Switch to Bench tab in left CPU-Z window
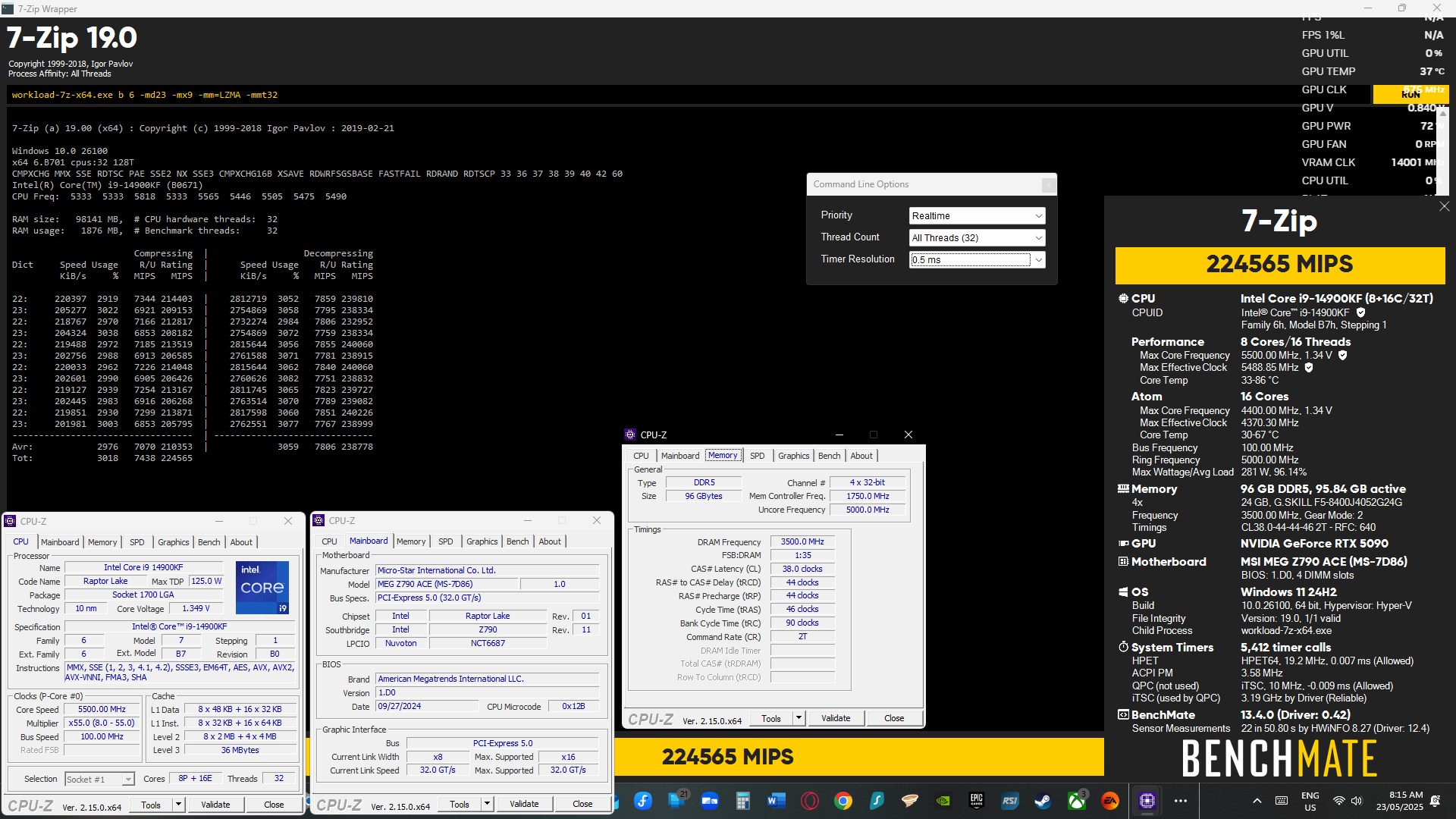Viewport: 1456px width, 819px height. [x=209, y=542]
